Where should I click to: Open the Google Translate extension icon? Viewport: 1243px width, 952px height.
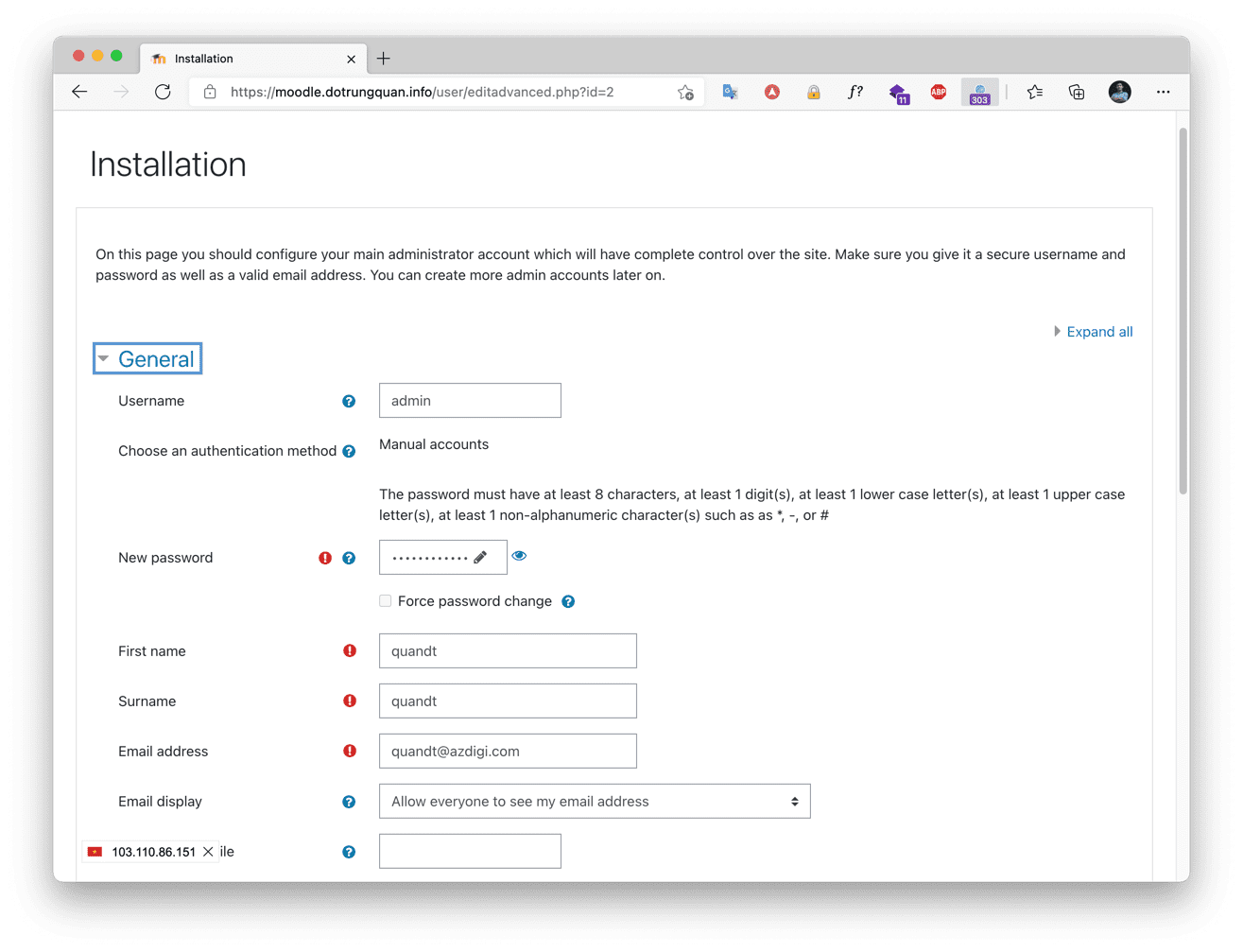[730, 92]
